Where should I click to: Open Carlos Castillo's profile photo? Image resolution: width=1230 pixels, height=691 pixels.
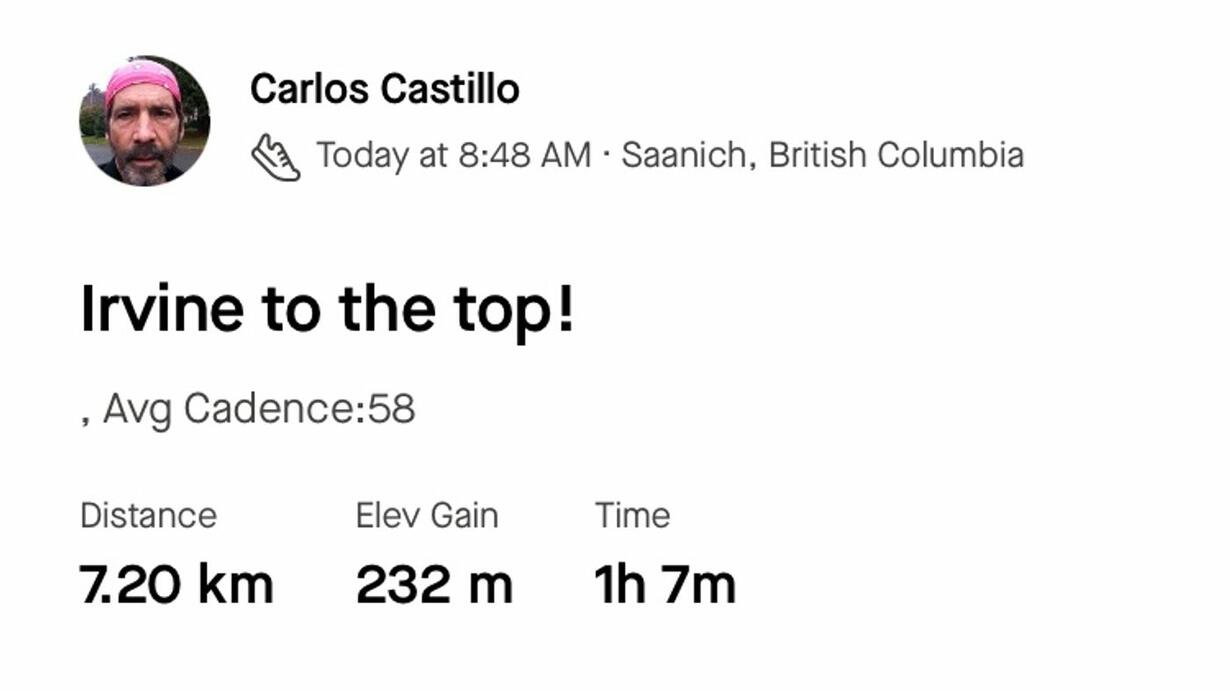145,121
